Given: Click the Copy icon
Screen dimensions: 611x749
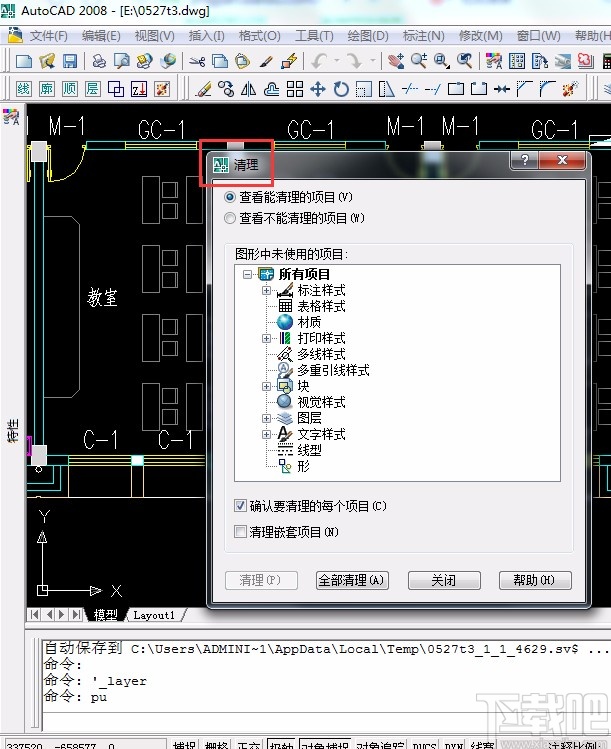Looking at the screenshot, I should [219, 61].
